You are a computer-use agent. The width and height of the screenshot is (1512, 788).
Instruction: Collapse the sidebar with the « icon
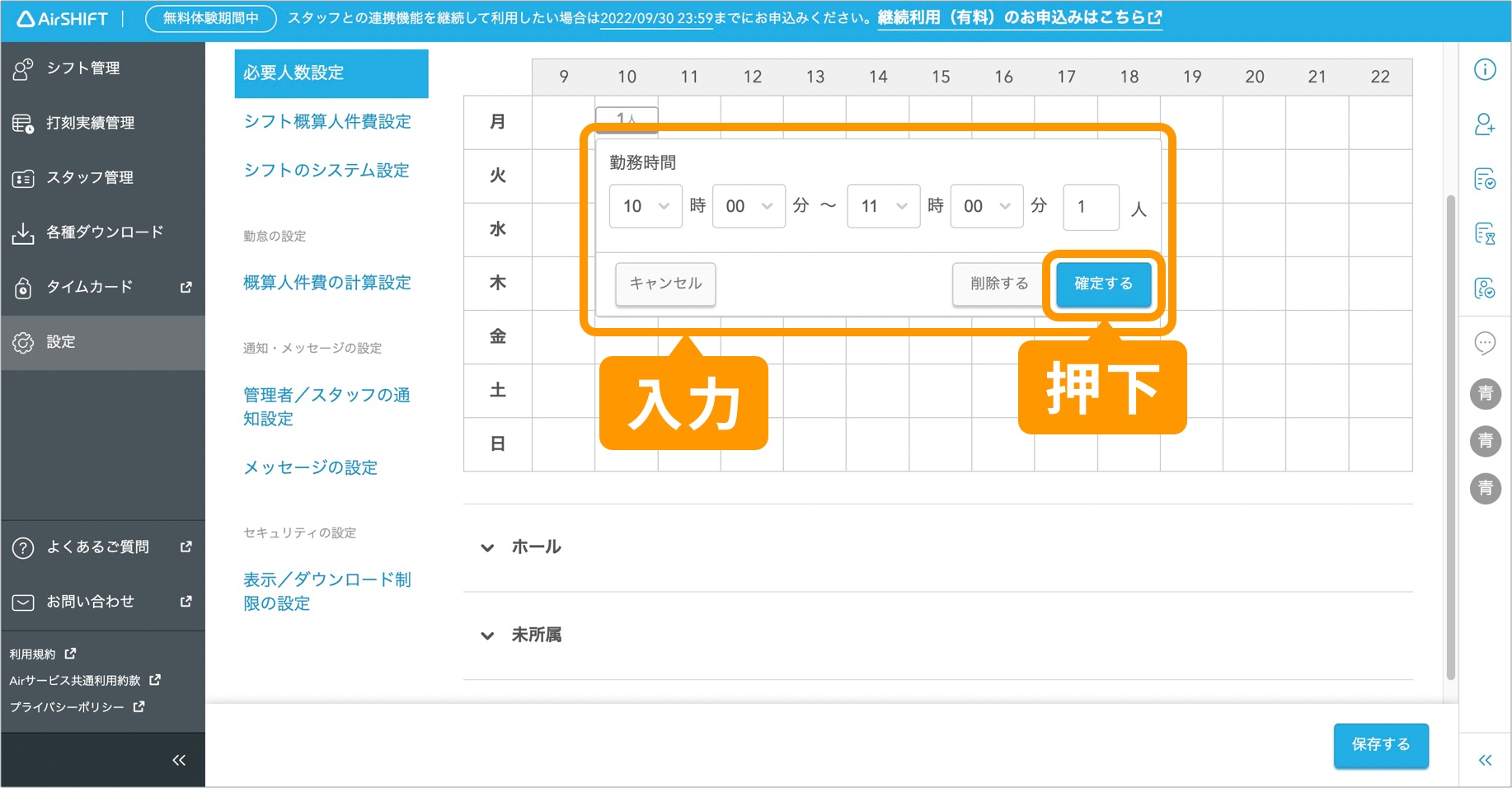click(x=178, y=759)
